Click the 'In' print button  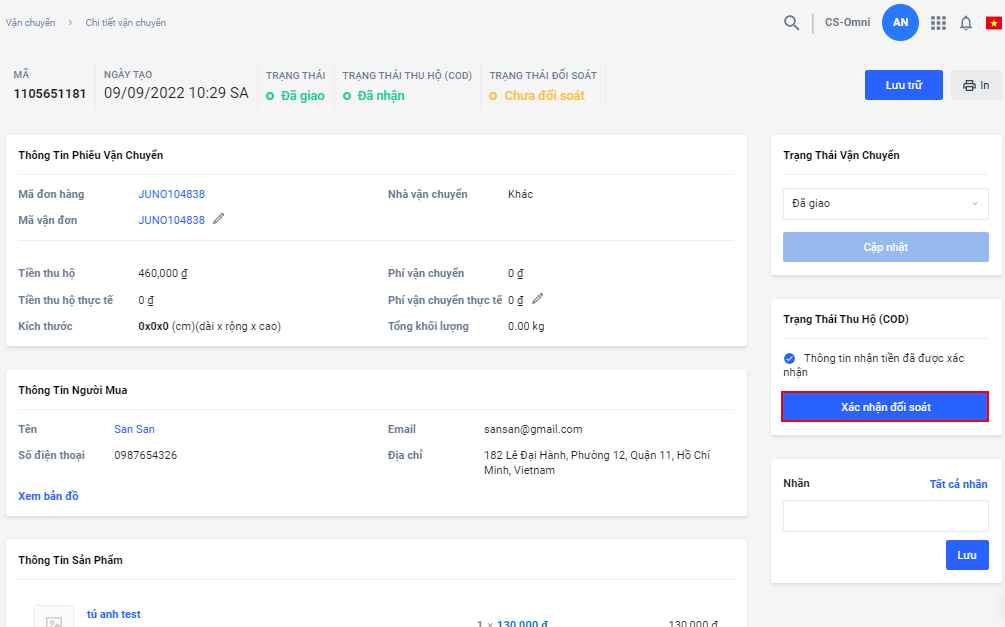pos(975,85)
